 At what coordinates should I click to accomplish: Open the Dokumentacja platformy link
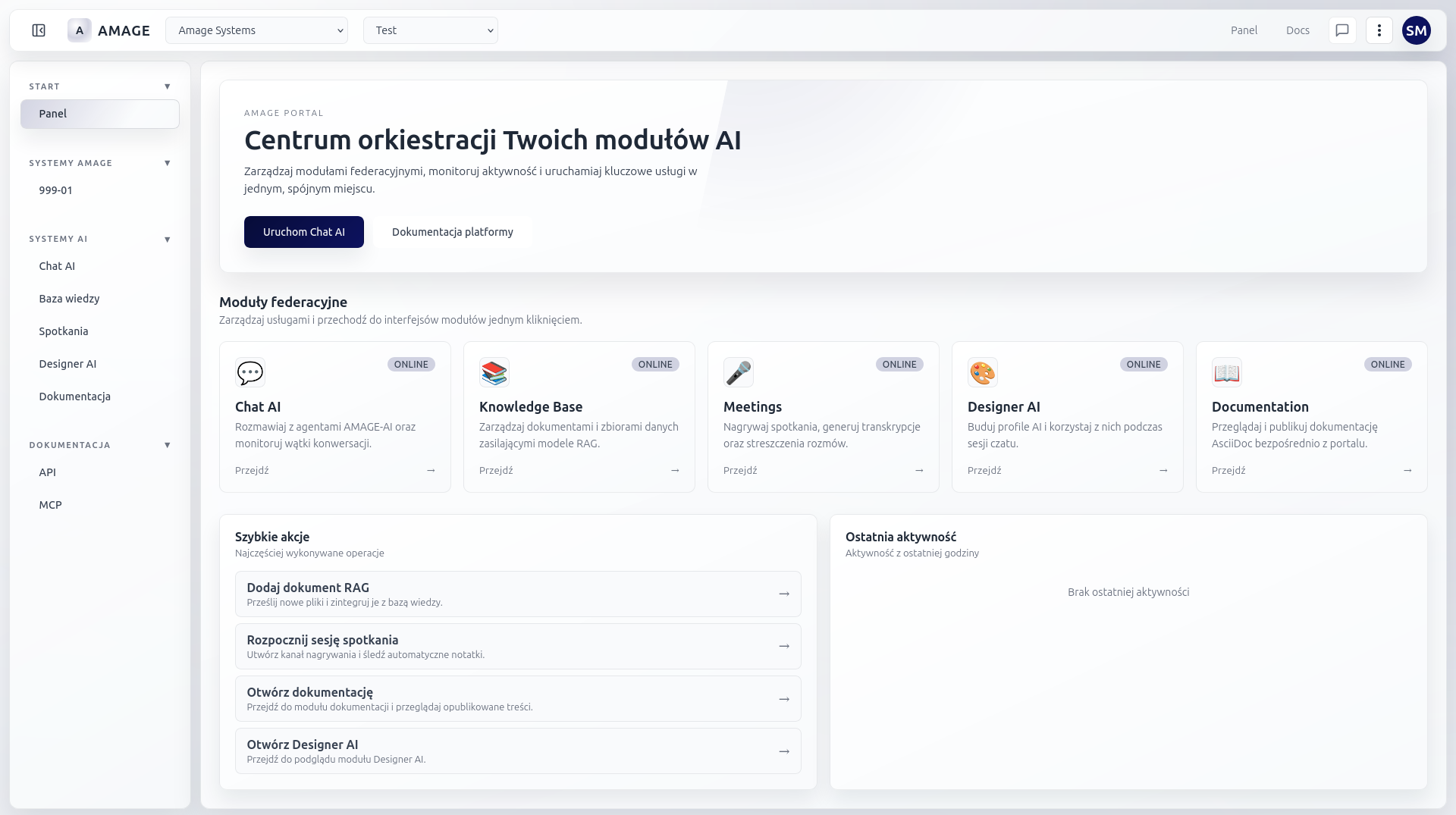(x=452, y=232)
